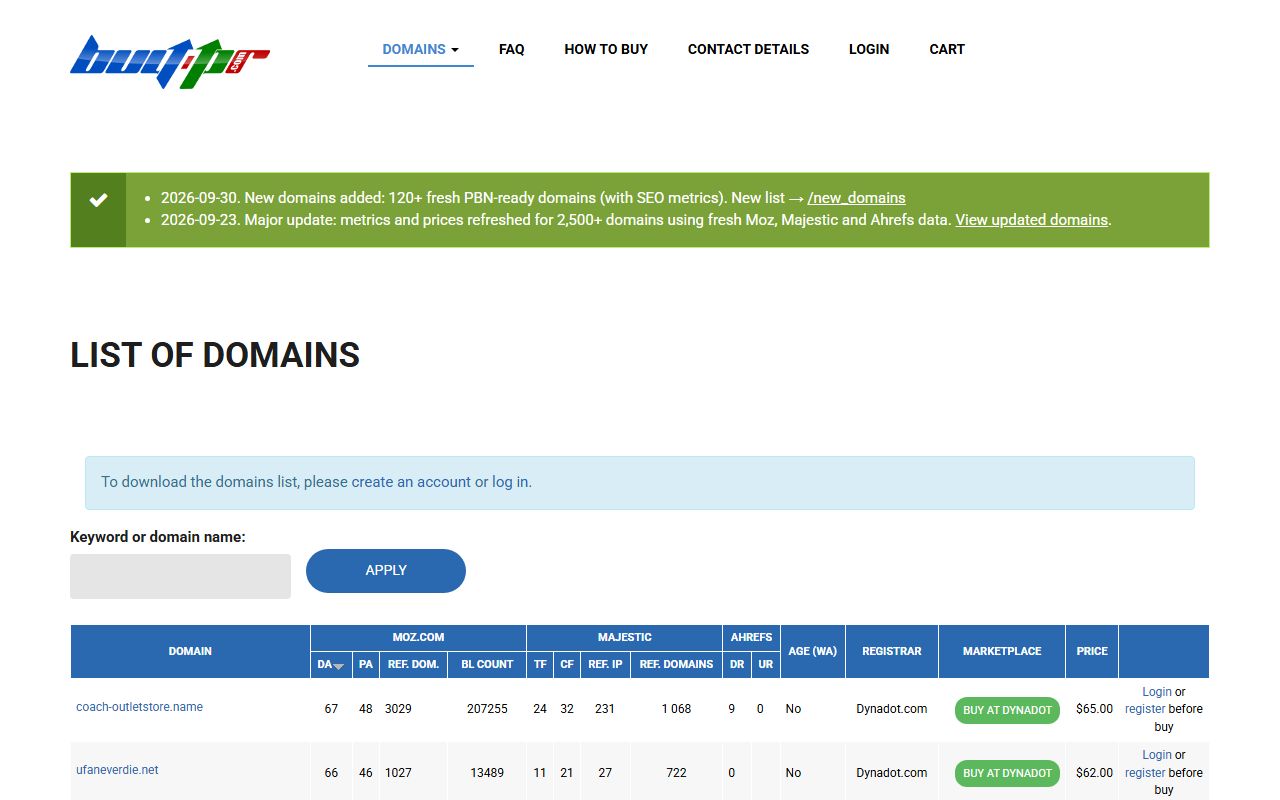Buy coach-outletstore.name at Dynadot
Image resolution: width=1280 pixels, height=800 pixels.
[1007, 710]
